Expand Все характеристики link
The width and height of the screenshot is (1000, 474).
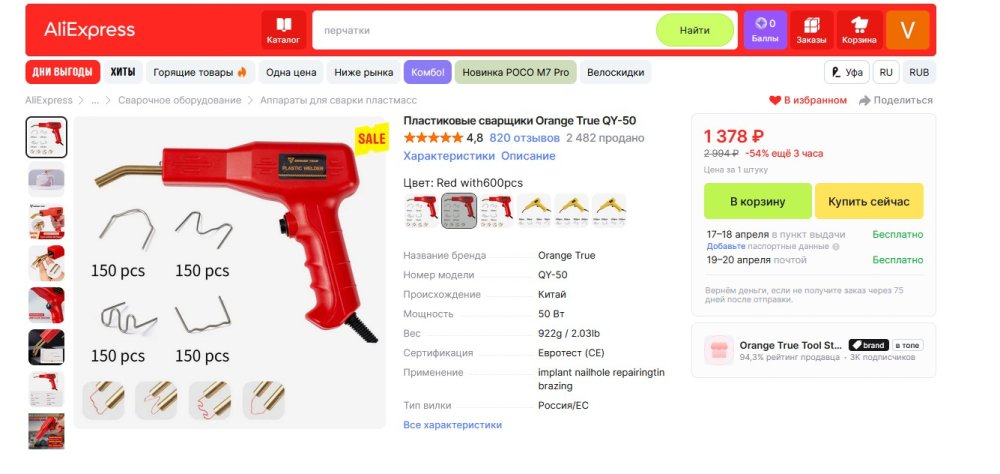[452, 425]
